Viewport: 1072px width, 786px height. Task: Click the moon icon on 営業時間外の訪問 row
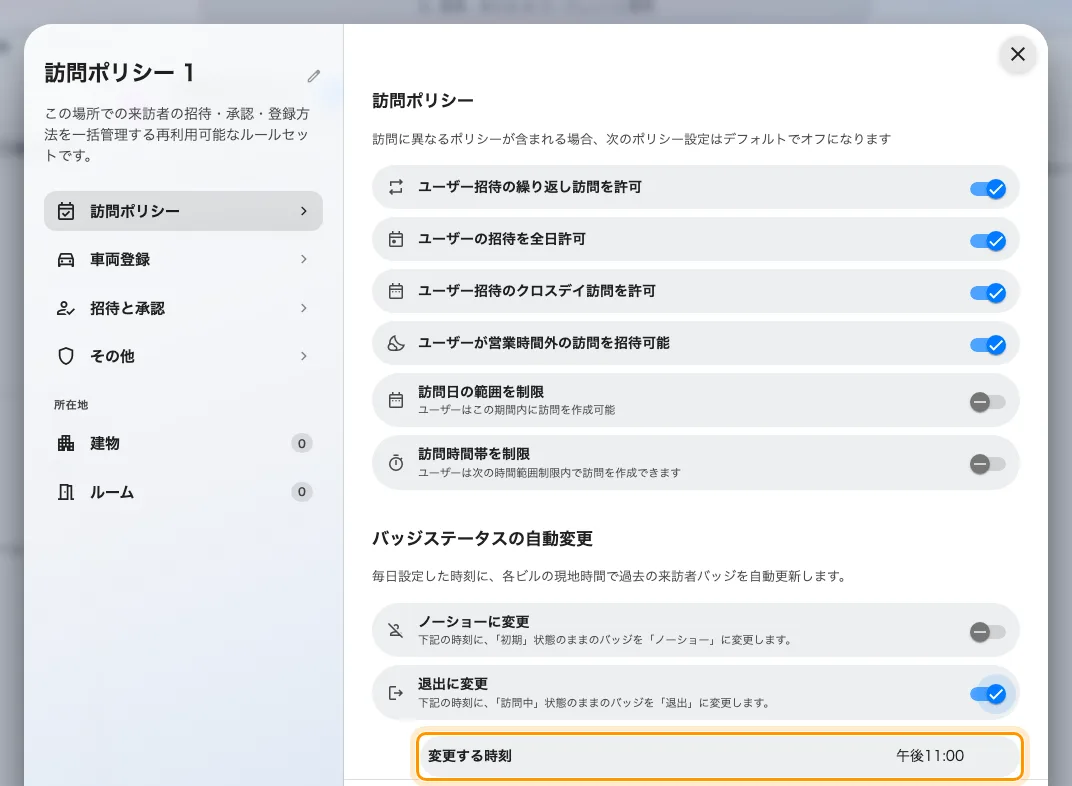tap(396, 343)
